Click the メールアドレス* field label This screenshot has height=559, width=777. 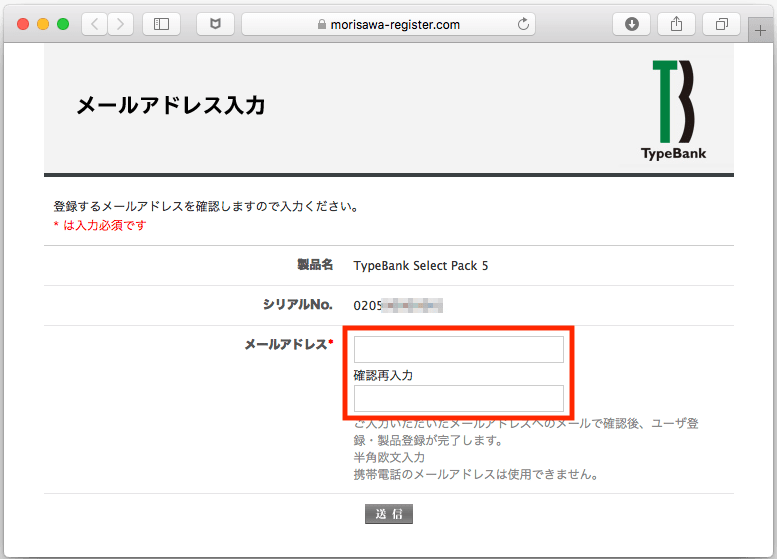pos(289,344)
